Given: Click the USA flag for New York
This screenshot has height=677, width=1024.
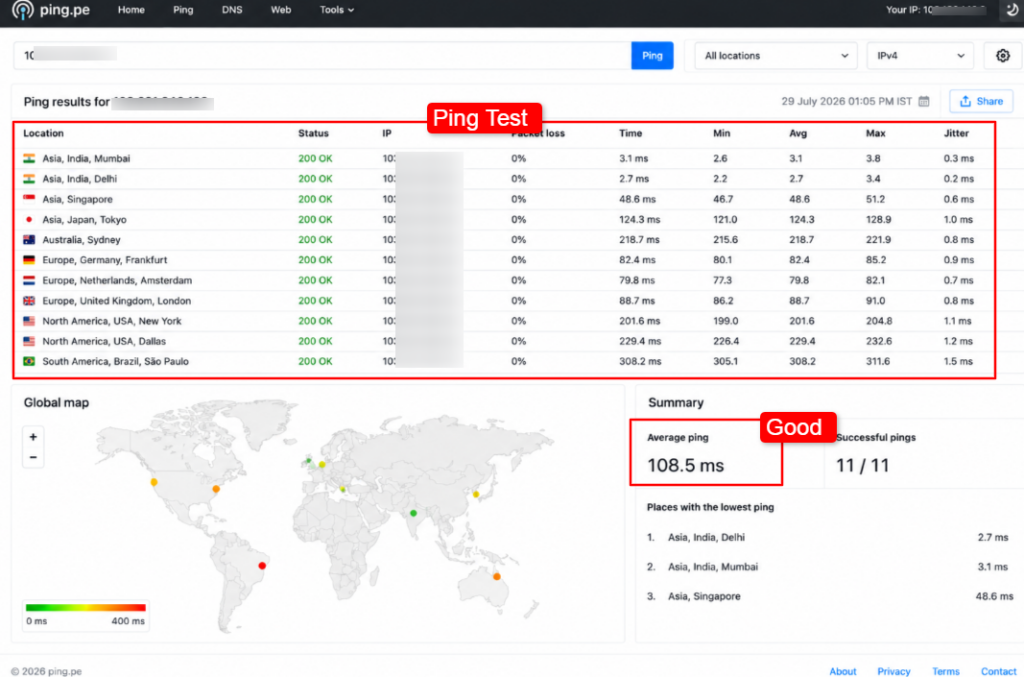Looking at the screenshot, I should (x=29, y=321).
